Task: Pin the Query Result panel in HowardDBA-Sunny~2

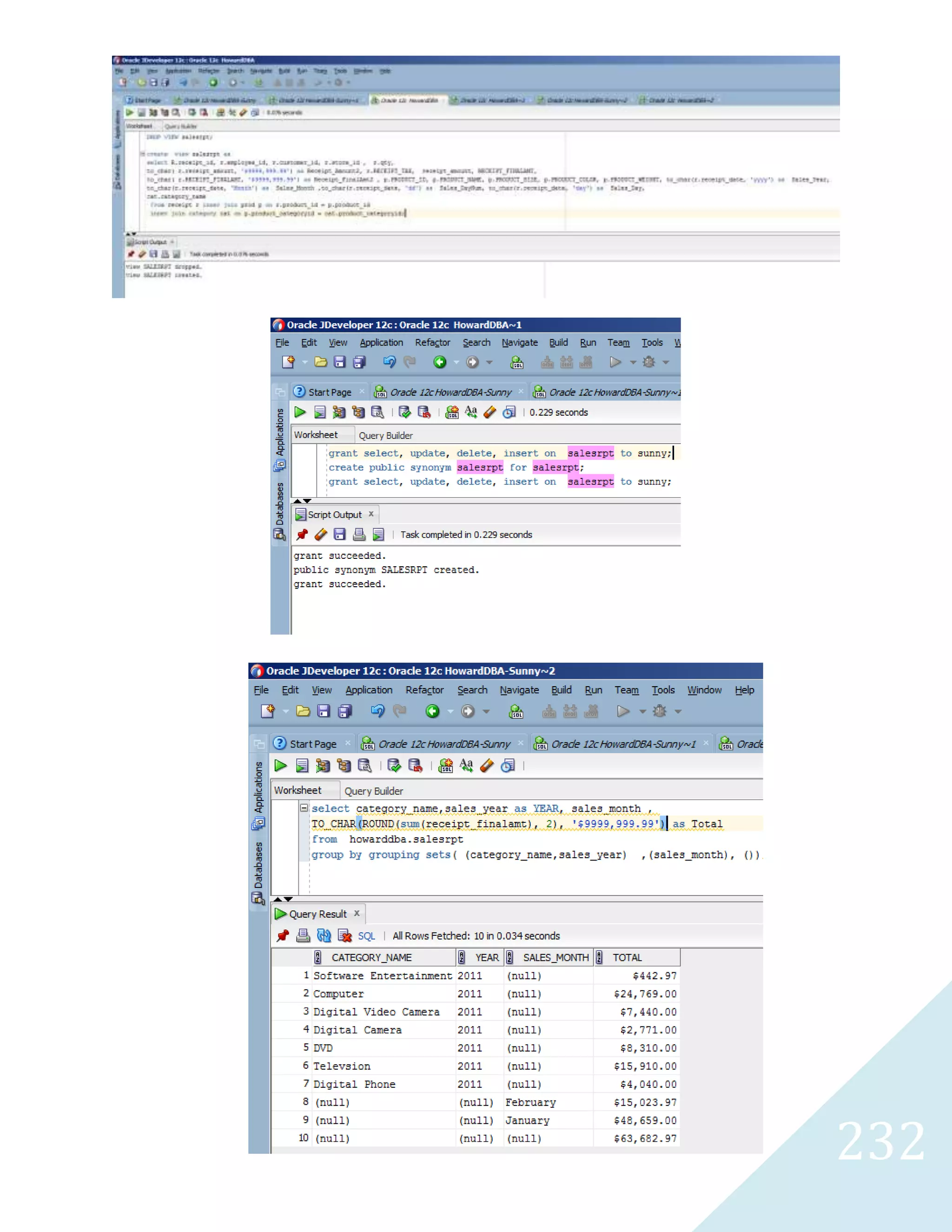Action: pos(283,936)
